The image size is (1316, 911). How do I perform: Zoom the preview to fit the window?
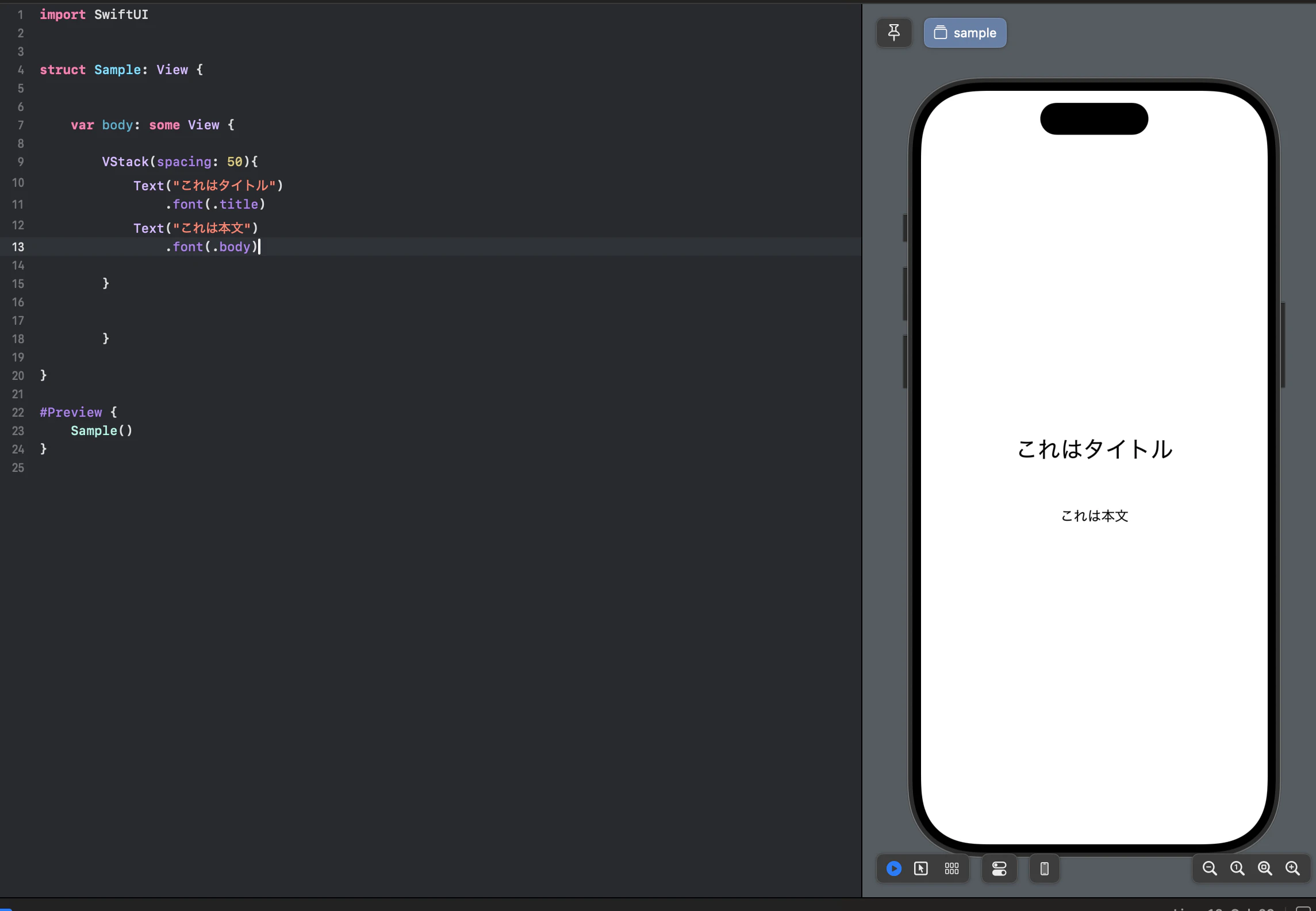point(1264,868)
